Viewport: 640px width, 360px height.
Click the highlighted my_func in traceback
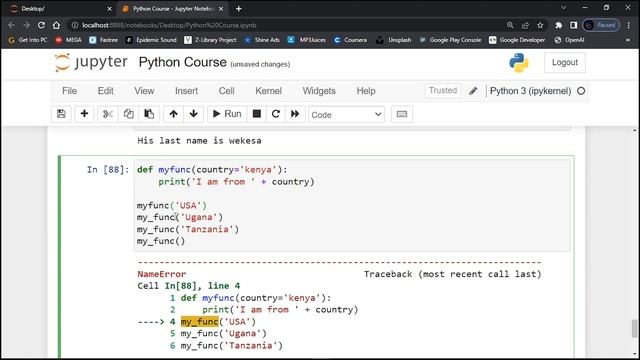200,322
